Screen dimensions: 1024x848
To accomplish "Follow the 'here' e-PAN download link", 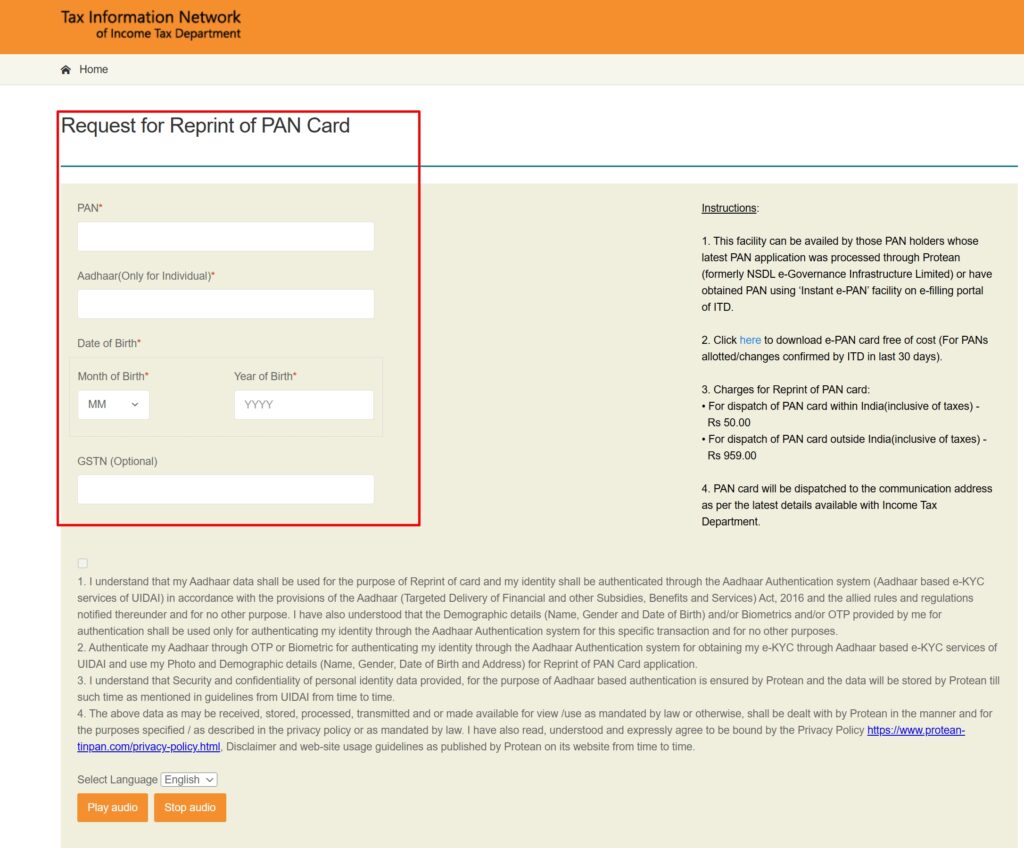I will click(x=750, y=340).
